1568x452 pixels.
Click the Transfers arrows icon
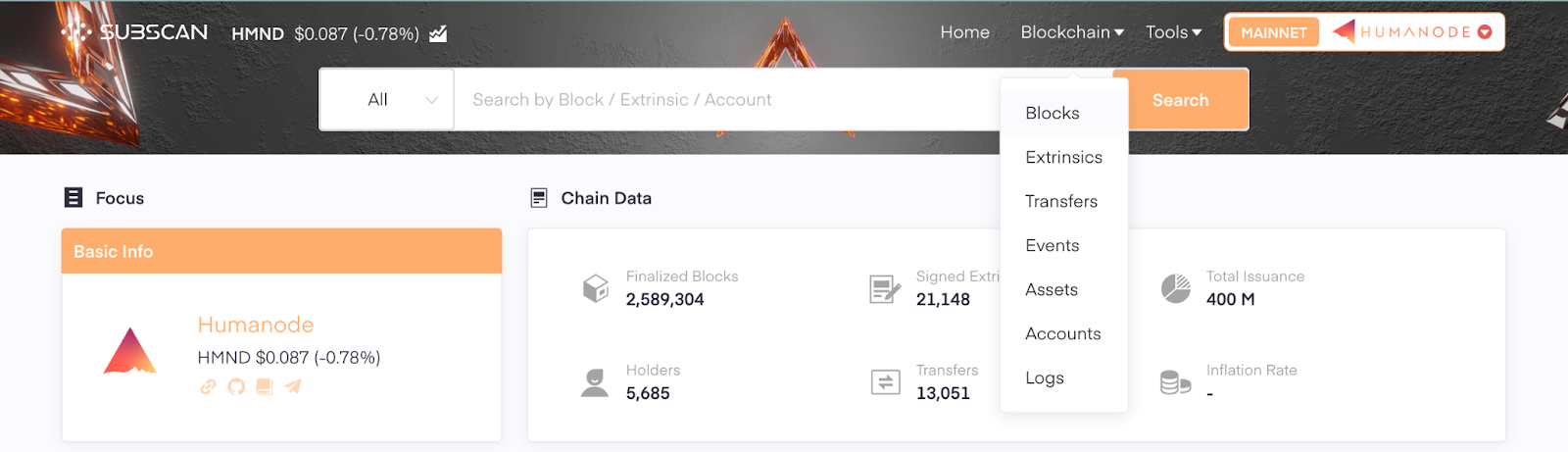click(x=886, y=382)
